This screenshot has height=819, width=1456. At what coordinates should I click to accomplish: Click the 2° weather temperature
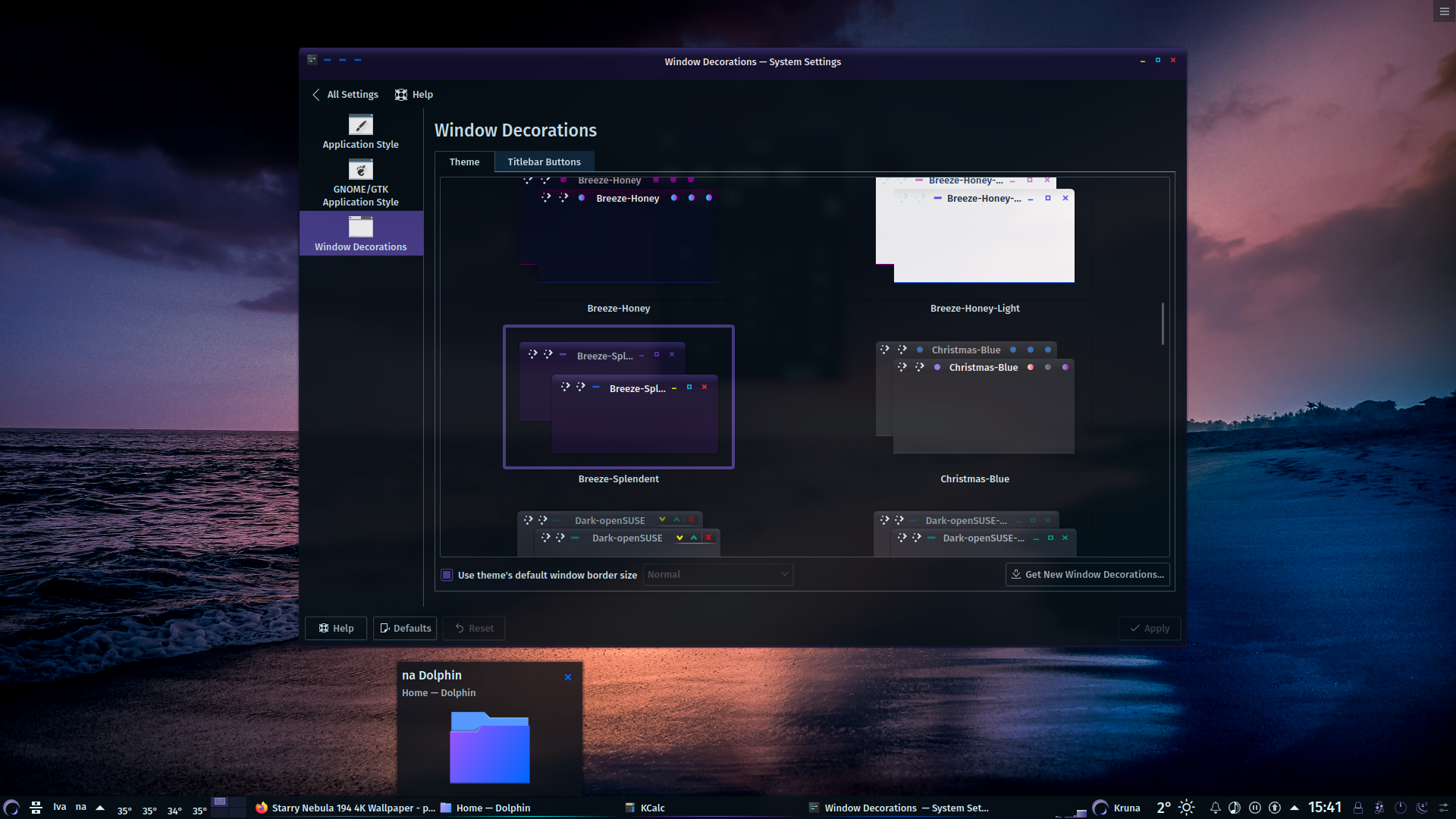point(1164,808)
